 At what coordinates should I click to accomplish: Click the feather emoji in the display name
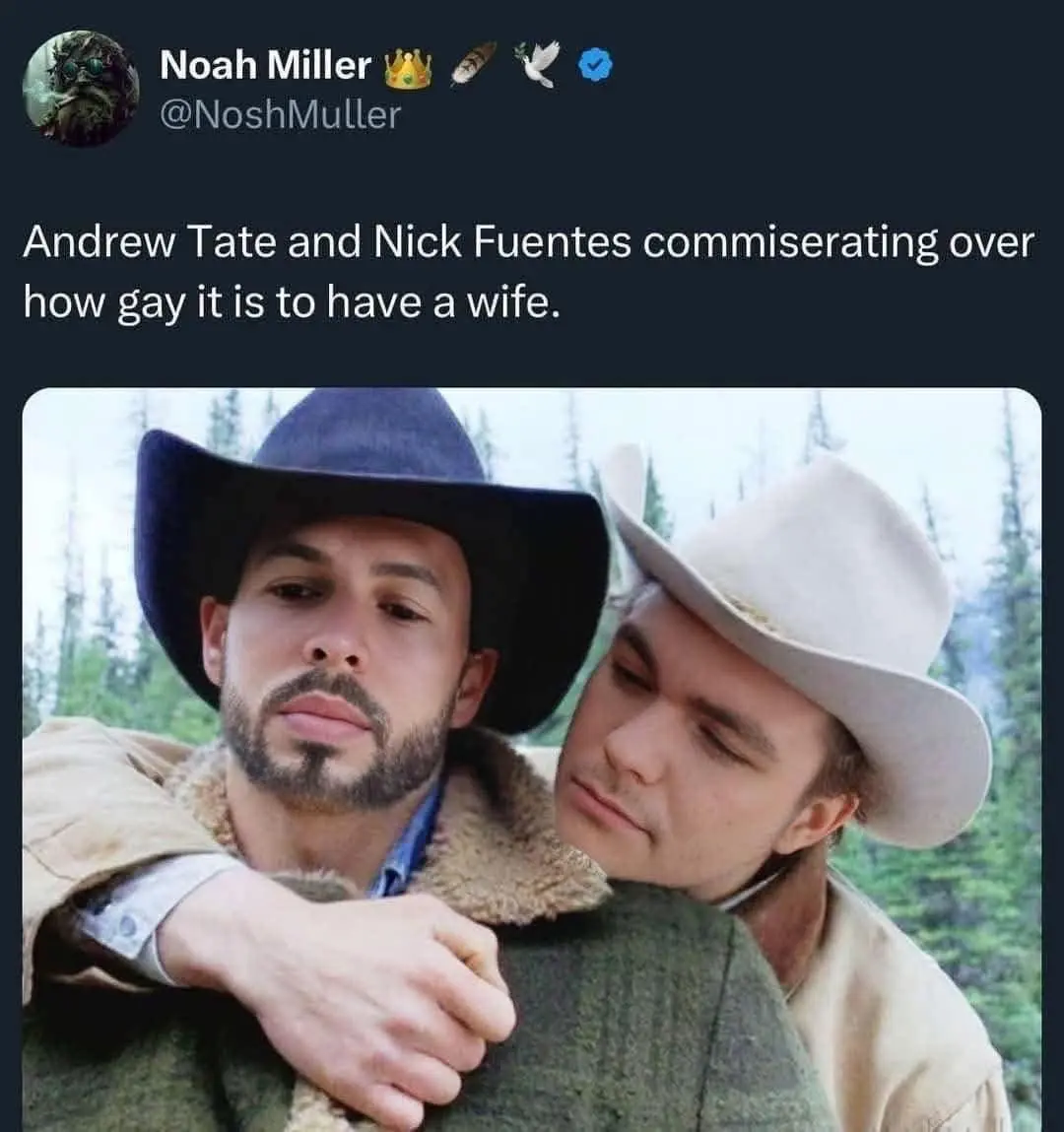pyautogui.click(x=473, y=65)
